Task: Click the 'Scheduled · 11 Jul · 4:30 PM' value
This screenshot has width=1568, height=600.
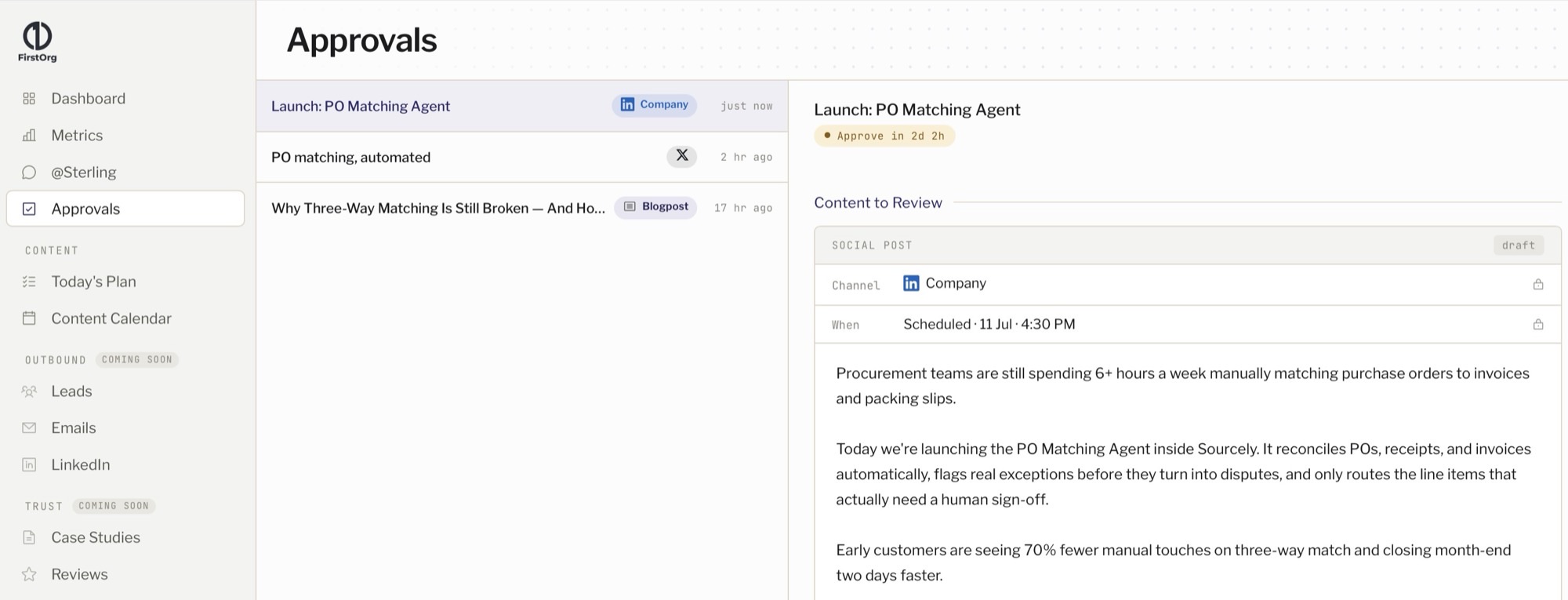Action: pos(989,325)
